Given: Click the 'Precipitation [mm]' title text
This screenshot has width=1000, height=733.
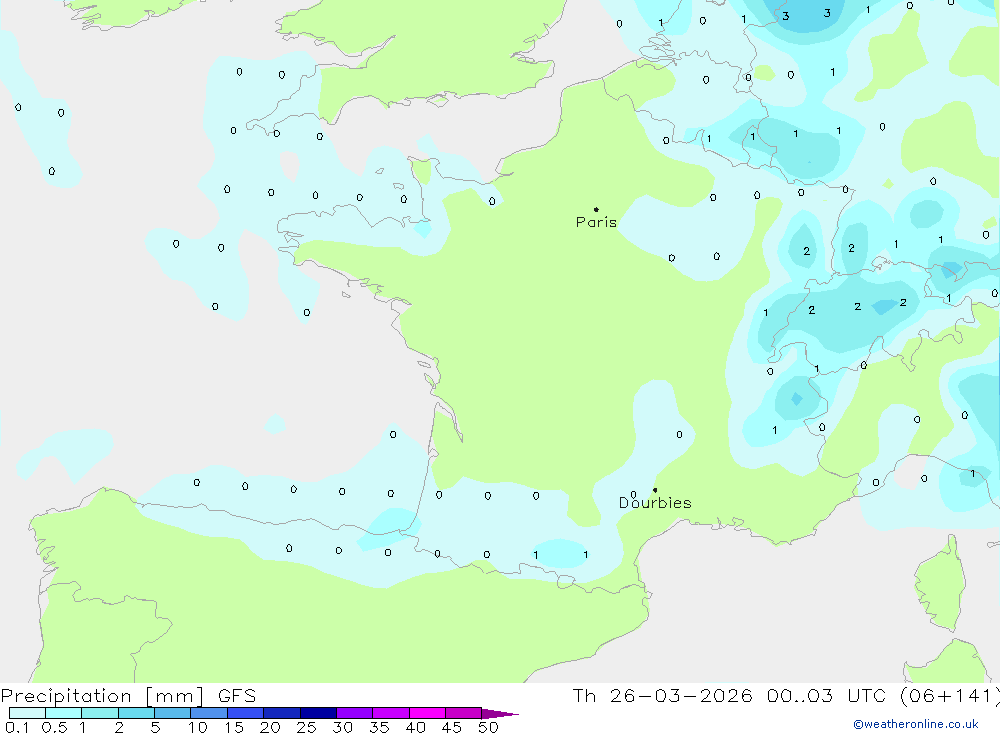Looking at the screenshot, I should tap(102, 696).
